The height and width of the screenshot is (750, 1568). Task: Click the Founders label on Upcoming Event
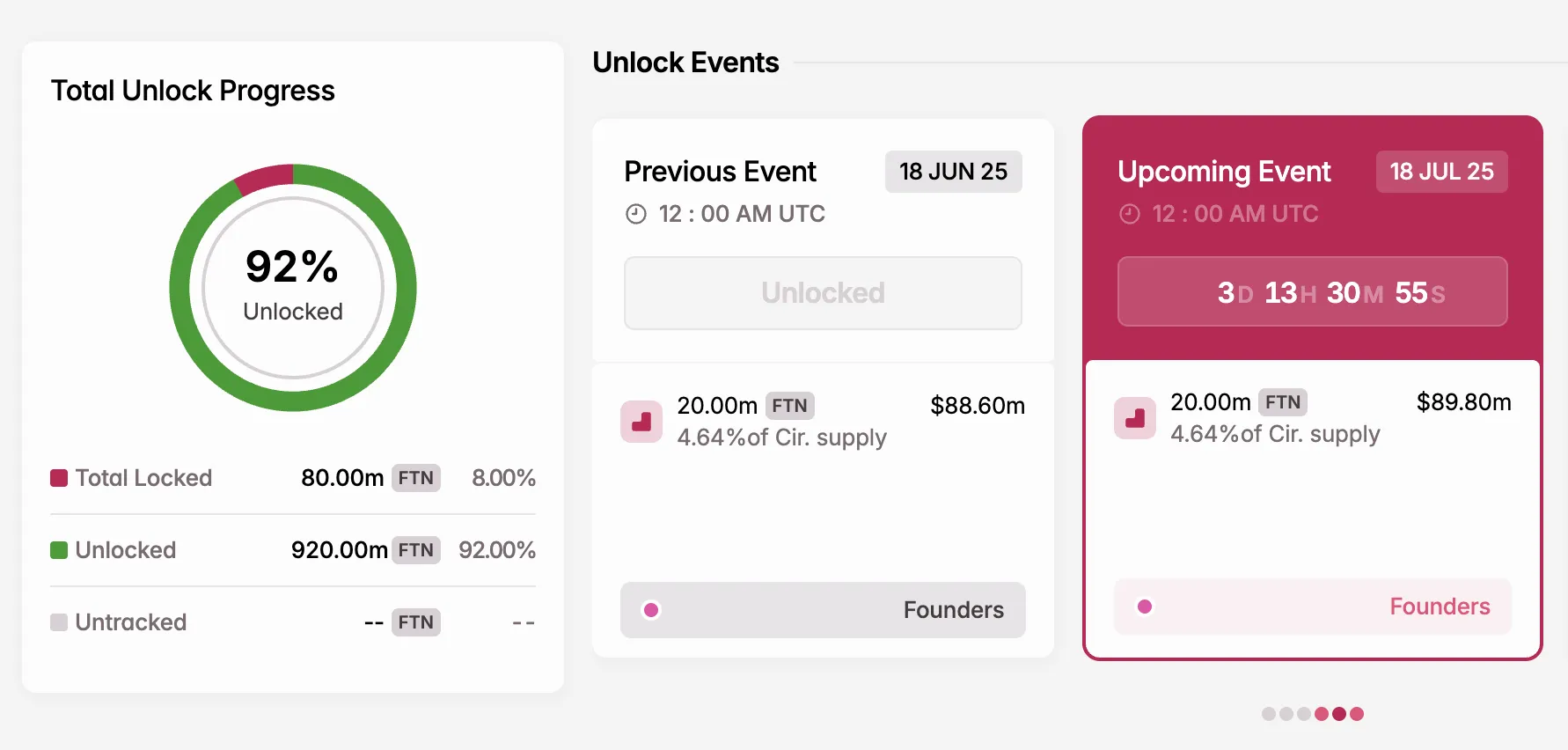pyautogui.click(x=1439, y=607)
